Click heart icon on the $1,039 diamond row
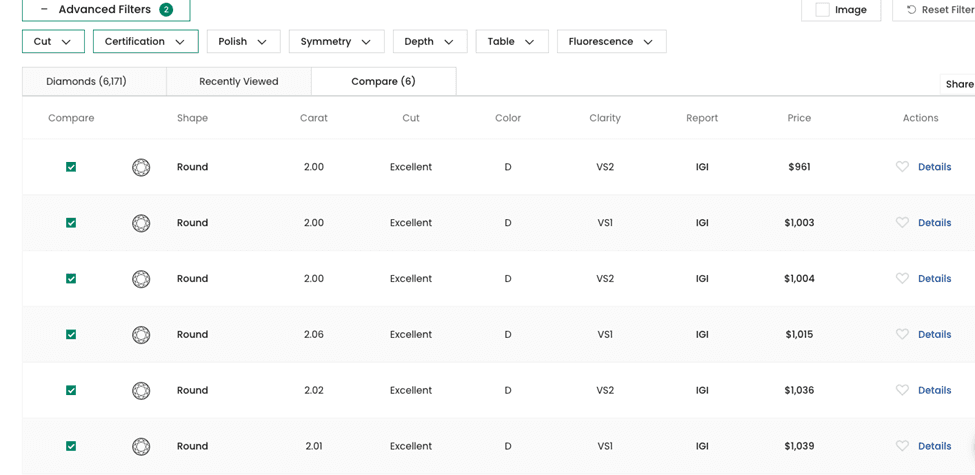 click(902, 446)
